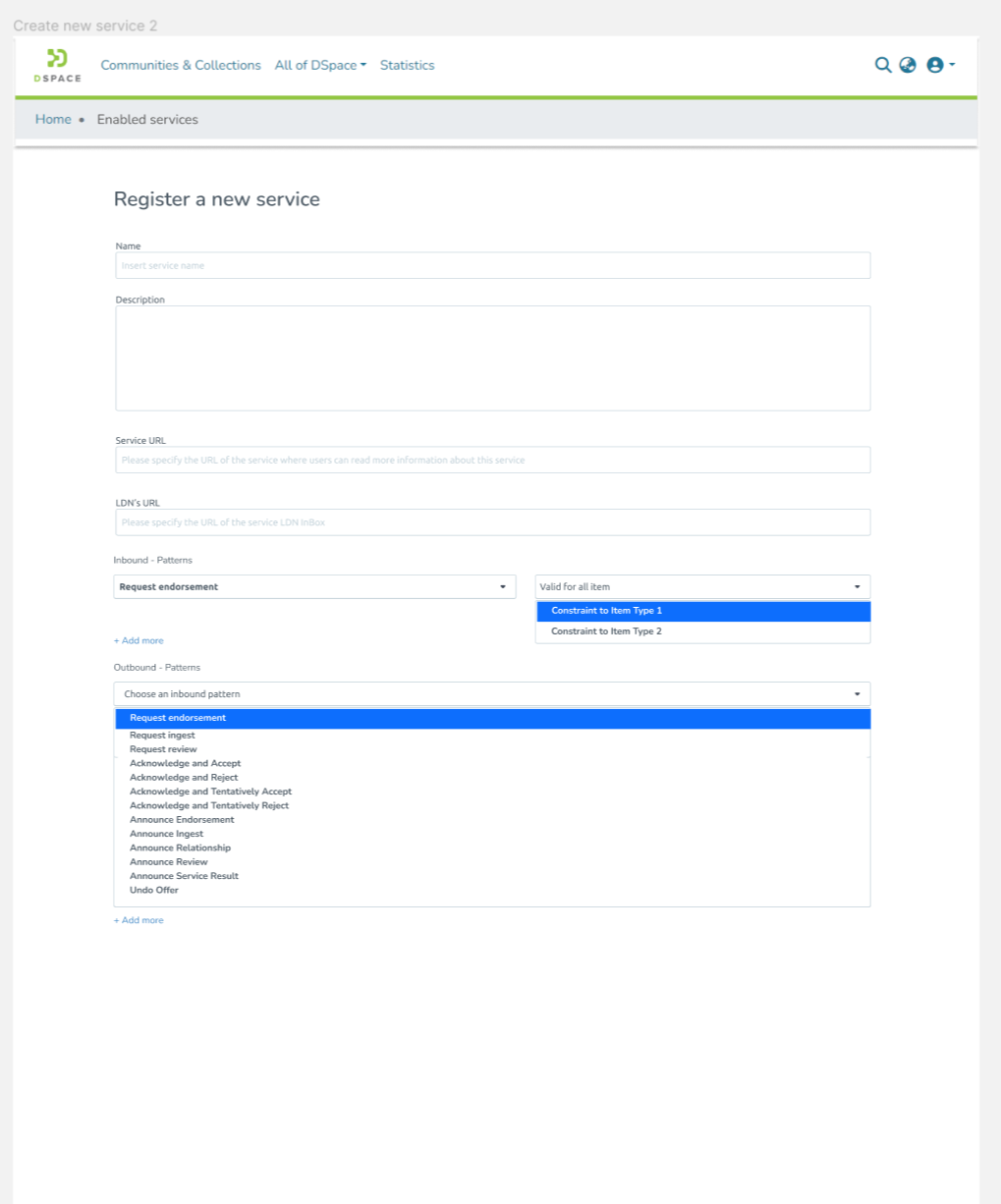Choose Announce Review from the list

click(169, 862)
